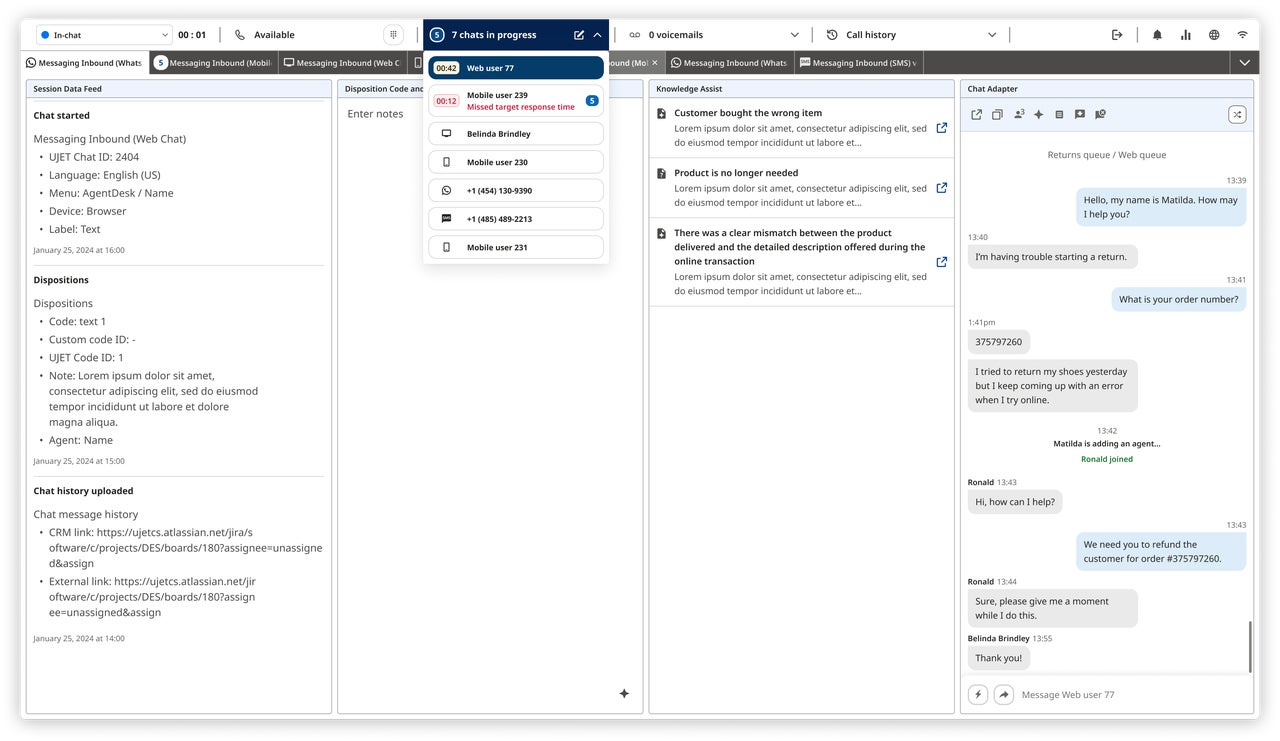Click the notifications bell icon
Viewport: 1280px width, 741px height.
(x=1157, y=33)
